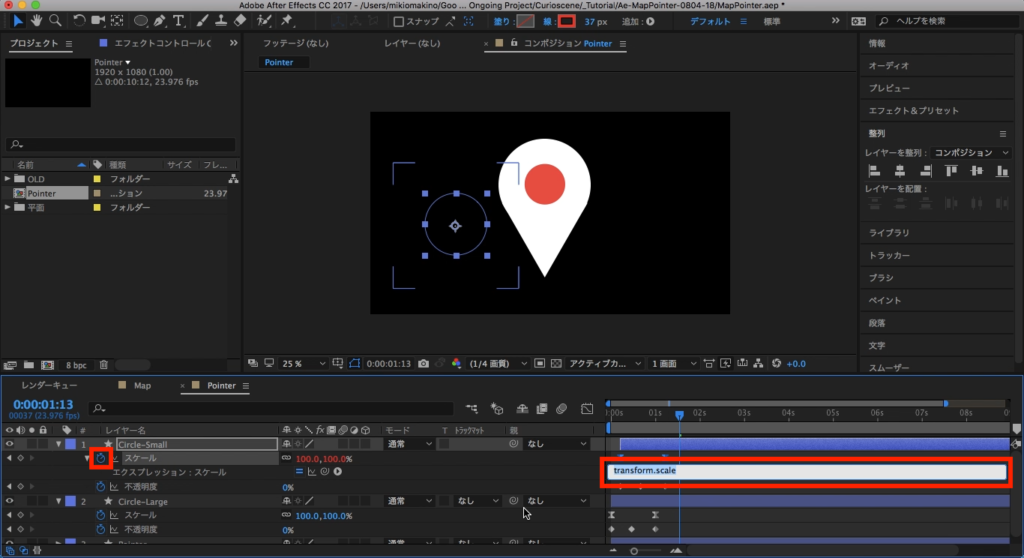Viewport: 1024px width, 558px height.
Task: Select the Puppet Pin tool
Action: (287, 21)
